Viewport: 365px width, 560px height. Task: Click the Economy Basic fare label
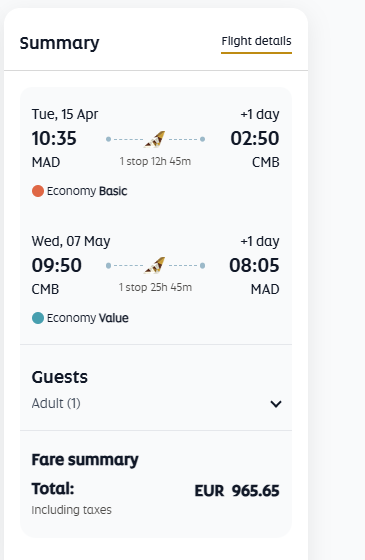[87, 191]
